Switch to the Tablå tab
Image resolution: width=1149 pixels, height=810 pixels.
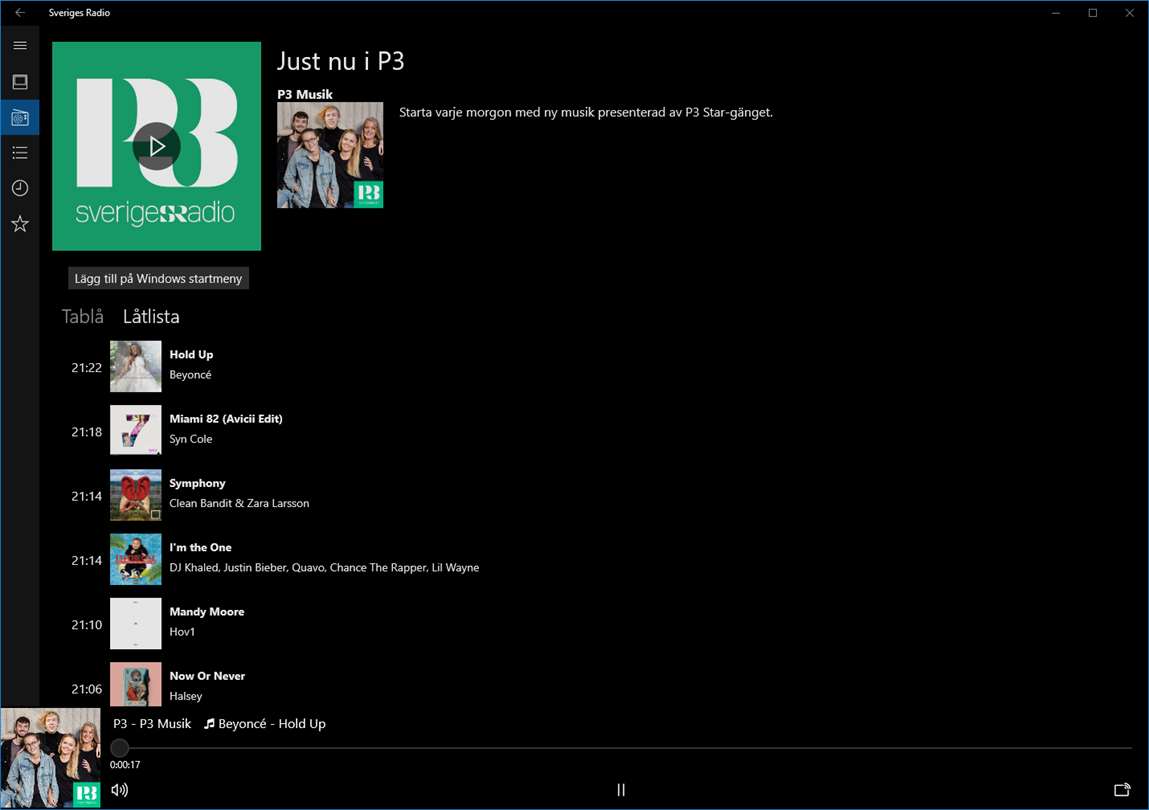[82, 317]
